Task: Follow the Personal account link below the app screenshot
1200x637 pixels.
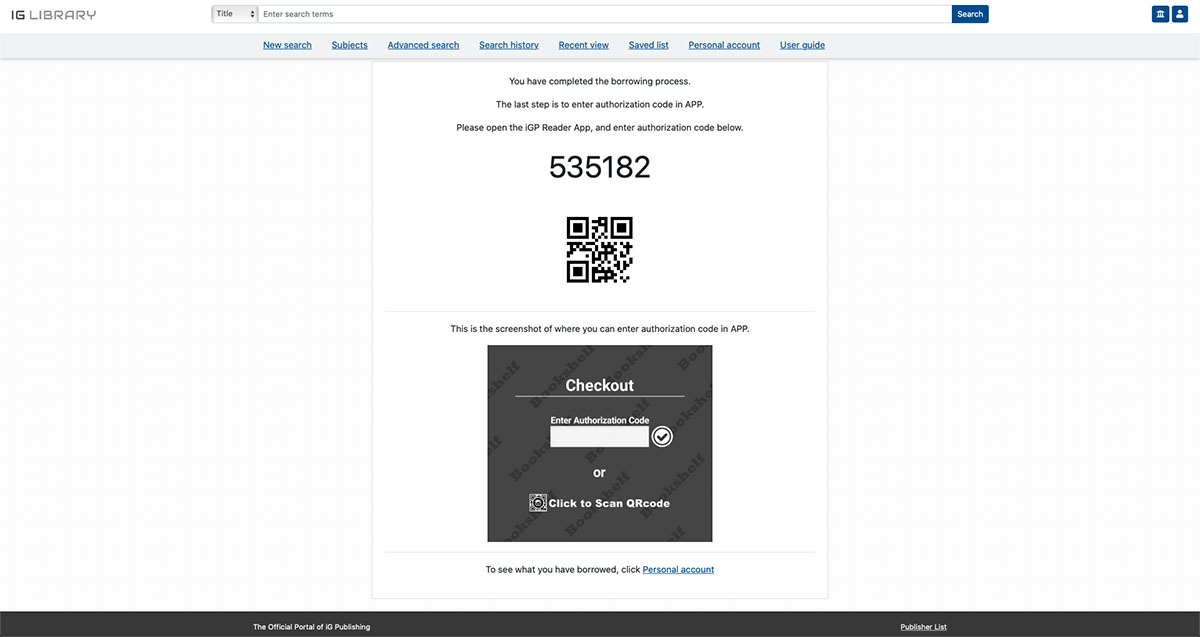Action: point(678,570)
